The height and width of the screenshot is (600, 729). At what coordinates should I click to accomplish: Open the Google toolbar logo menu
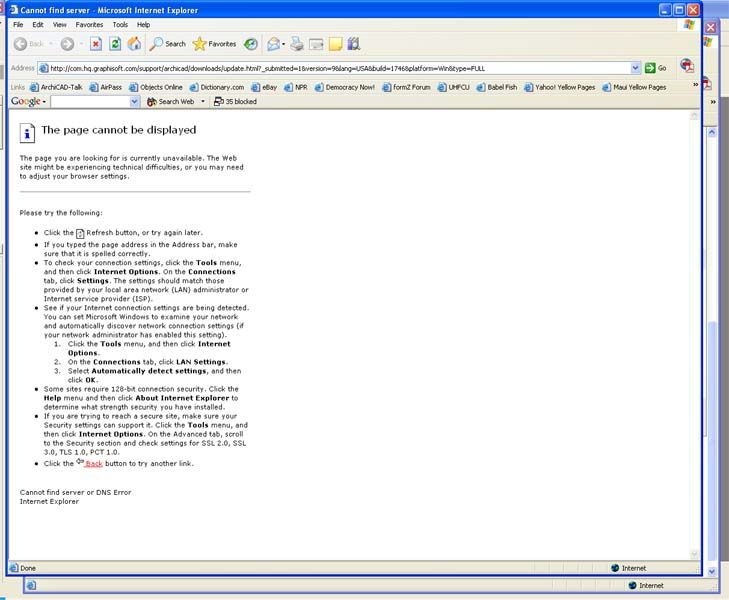pos(28,101)
